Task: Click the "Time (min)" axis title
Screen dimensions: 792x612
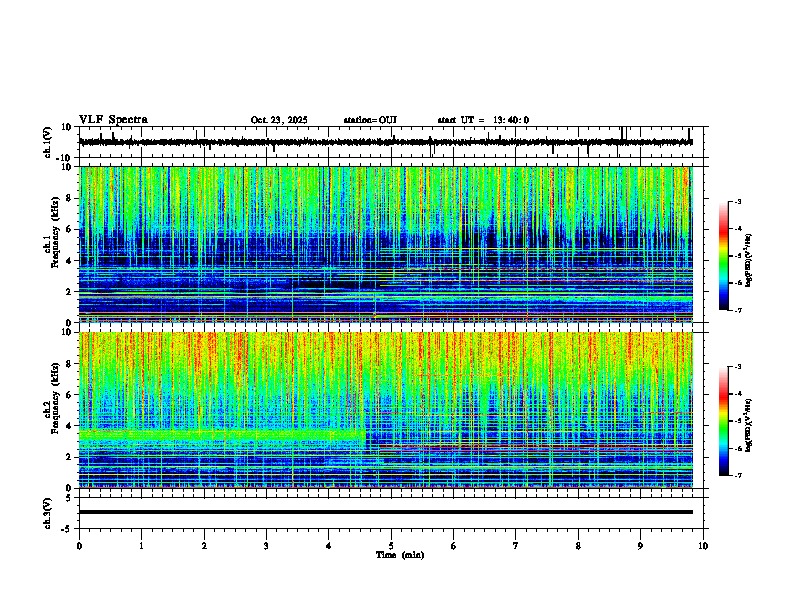Action: tap(400, 555)
